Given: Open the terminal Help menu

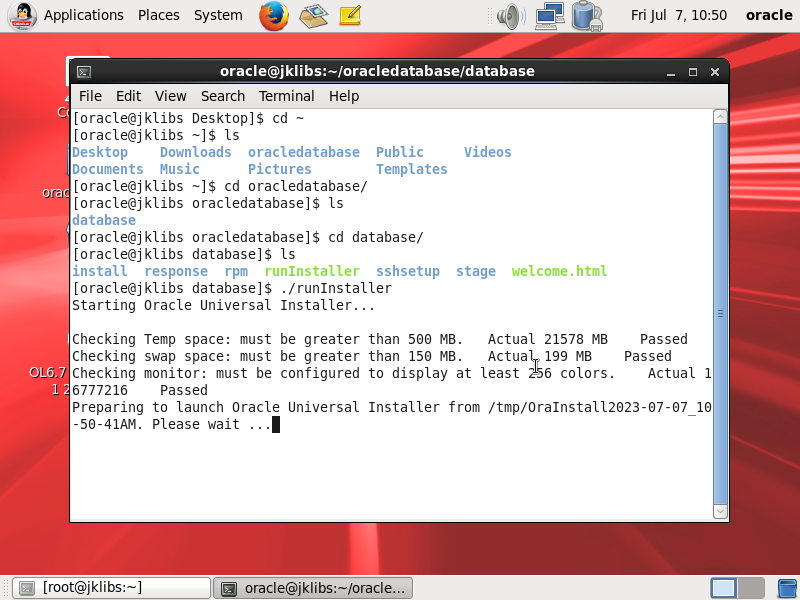Looking at the screenshot, I should click(344, 96).
